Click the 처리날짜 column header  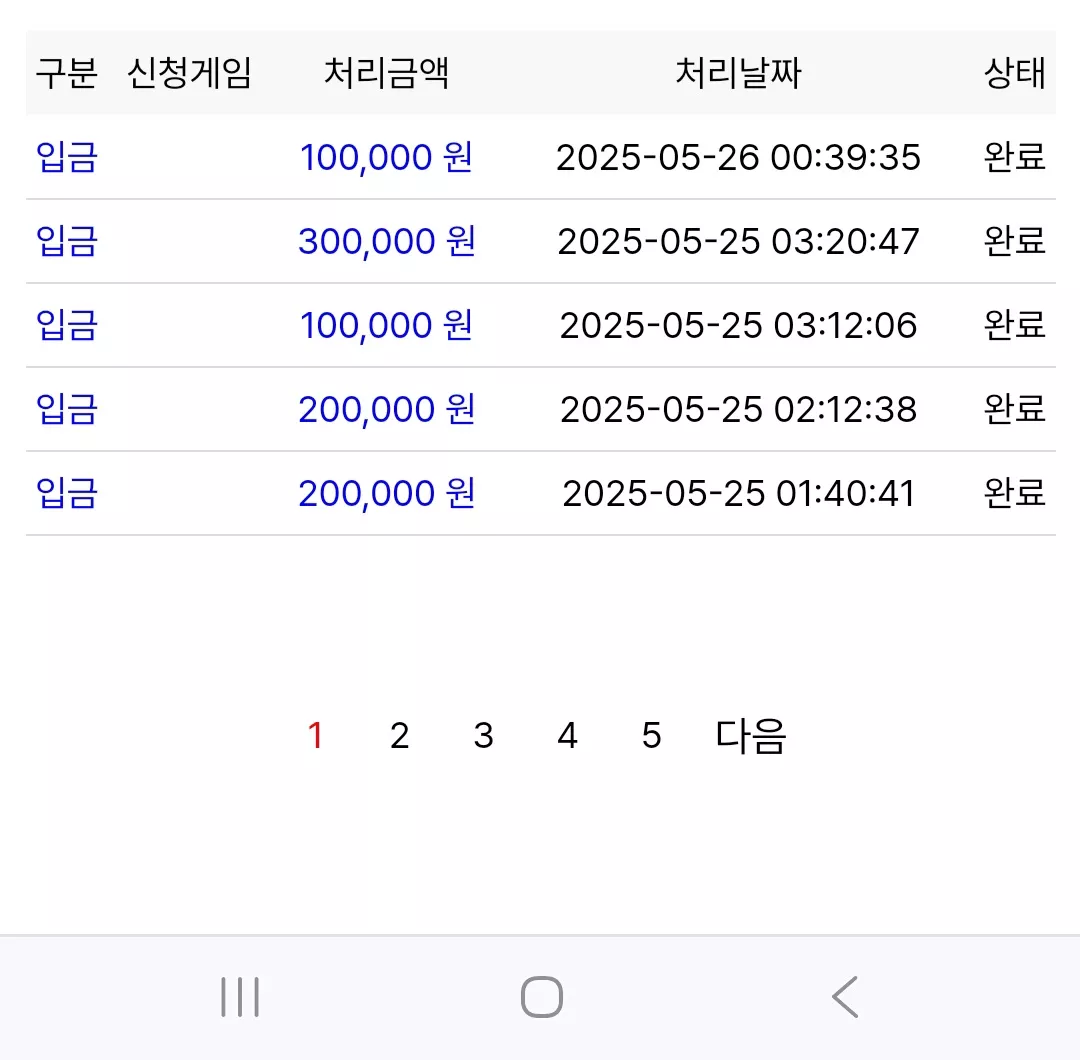pyautogui.click(x=738, y=73)
